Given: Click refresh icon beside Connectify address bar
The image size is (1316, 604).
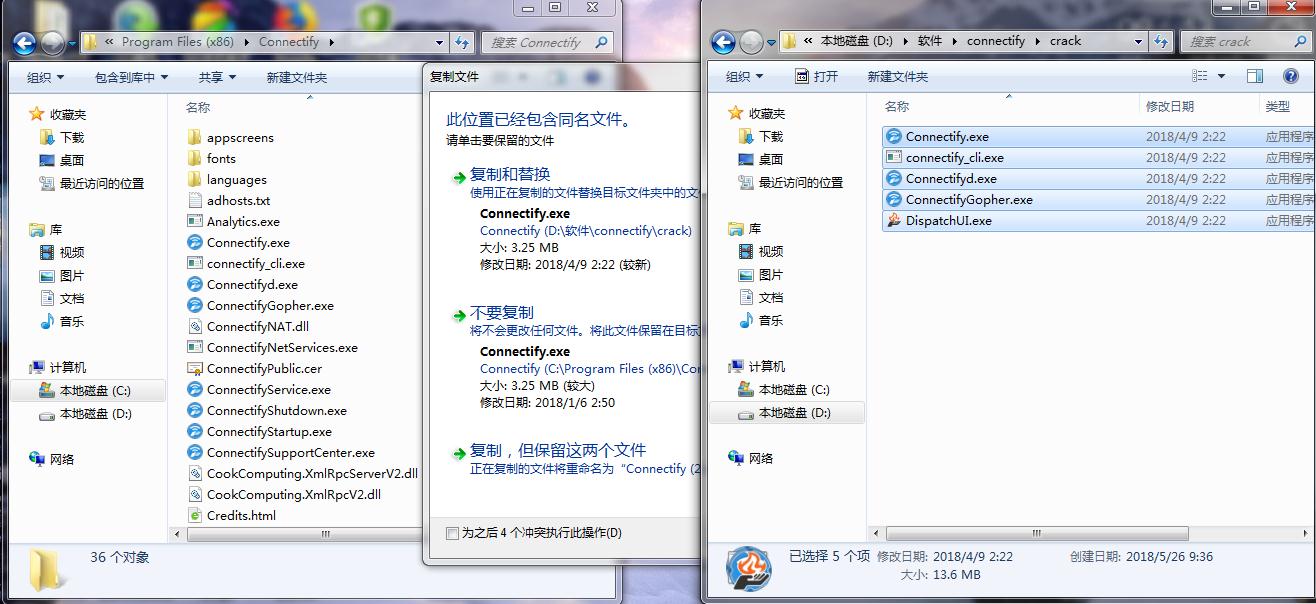Looking at the screenshot, I should coord(461,42).
